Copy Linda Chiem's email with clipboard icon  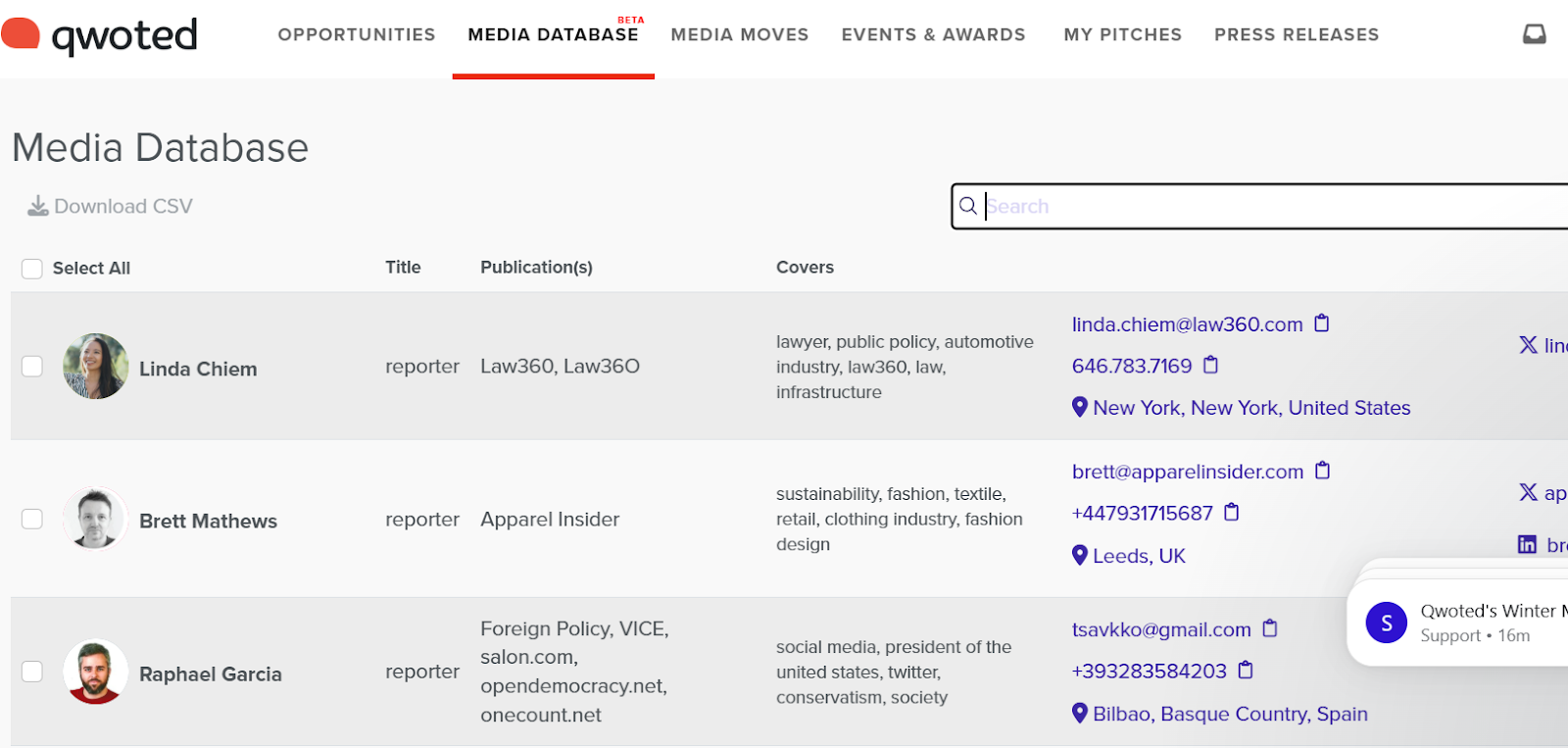point(1321,324)
